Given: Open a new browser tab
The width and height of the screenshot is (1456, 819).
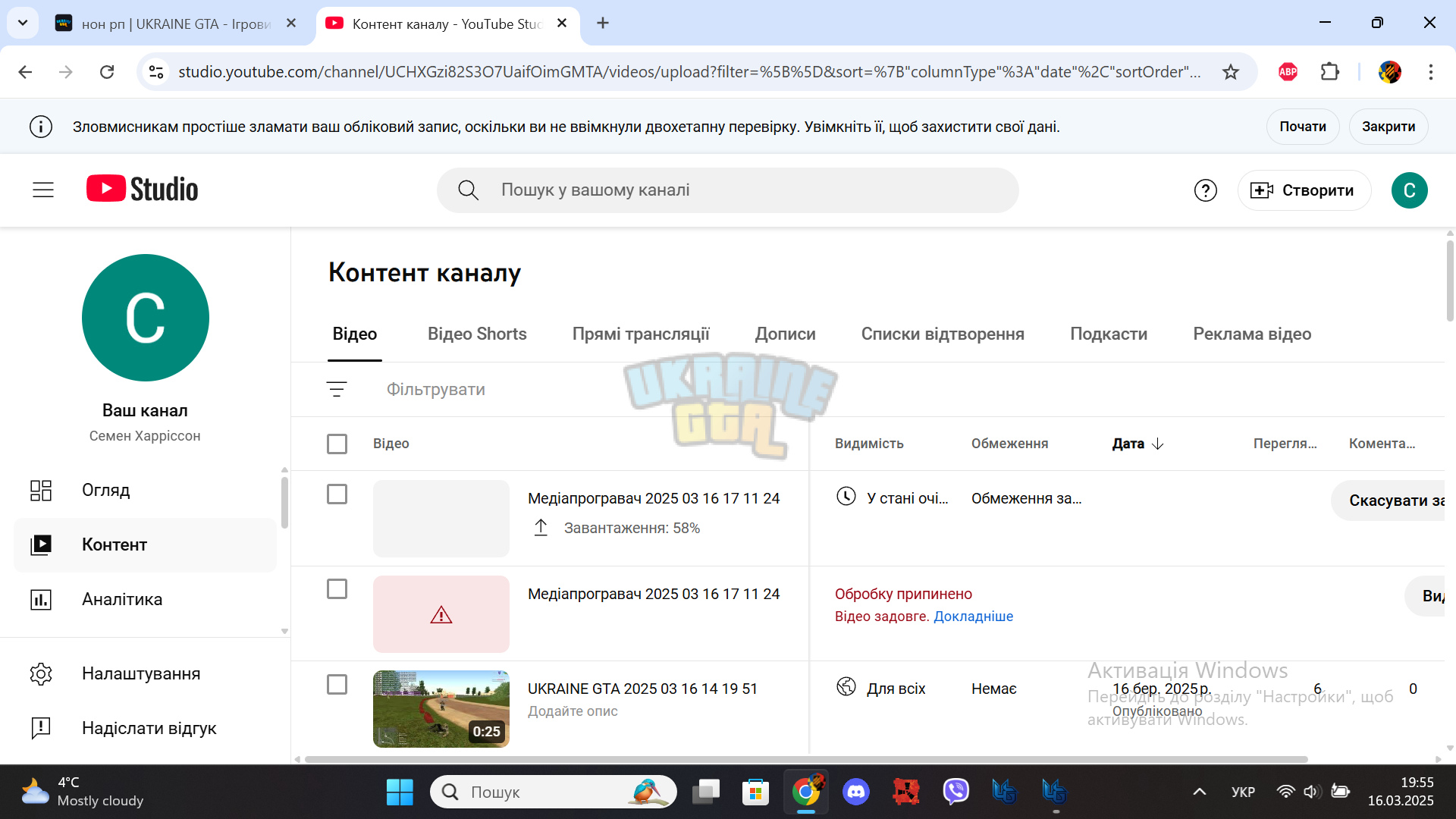Looking at the screenshot, I should click(603, 24).
